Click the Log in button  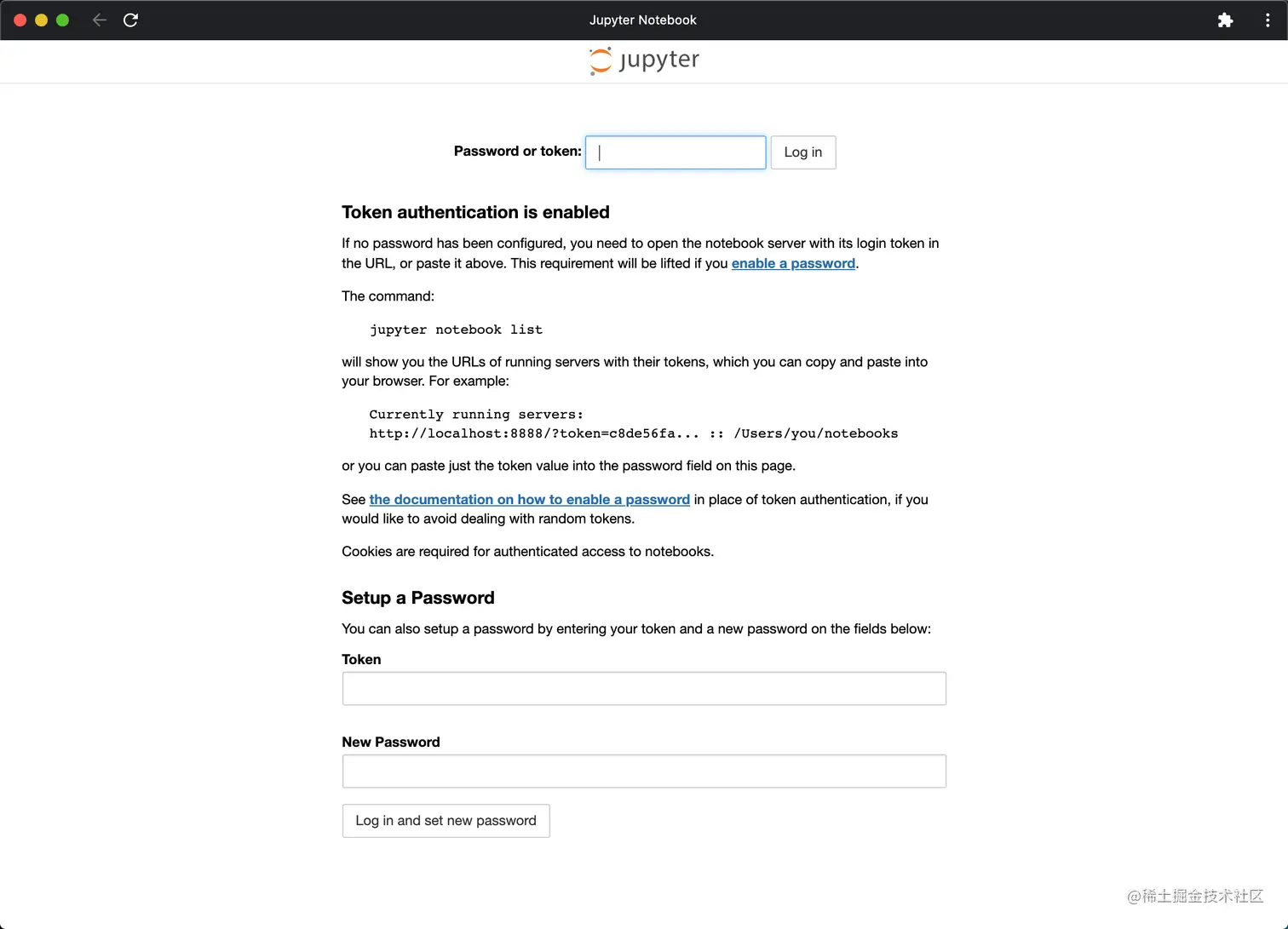pos(803,152)
